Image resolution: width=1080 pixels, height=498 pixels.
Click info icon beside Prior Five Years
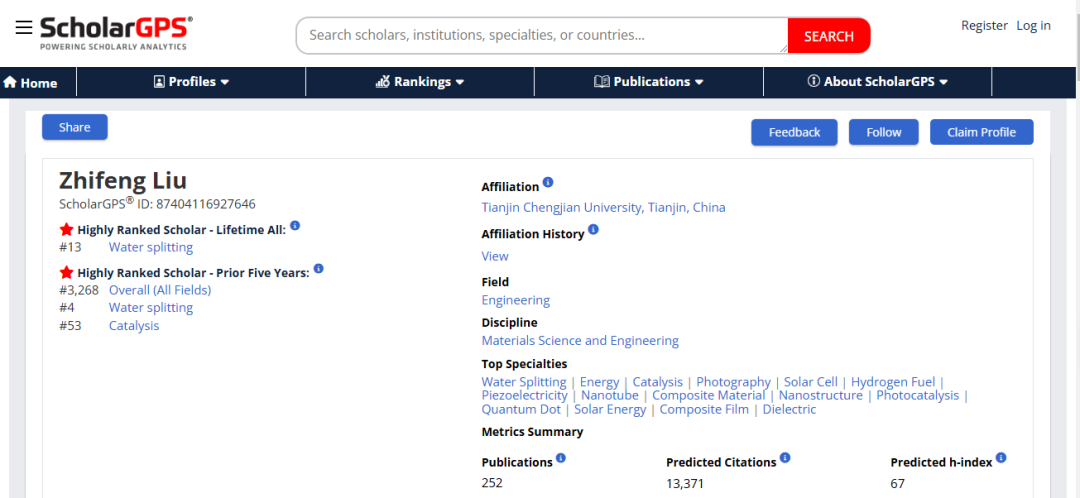tap(319, 268)
